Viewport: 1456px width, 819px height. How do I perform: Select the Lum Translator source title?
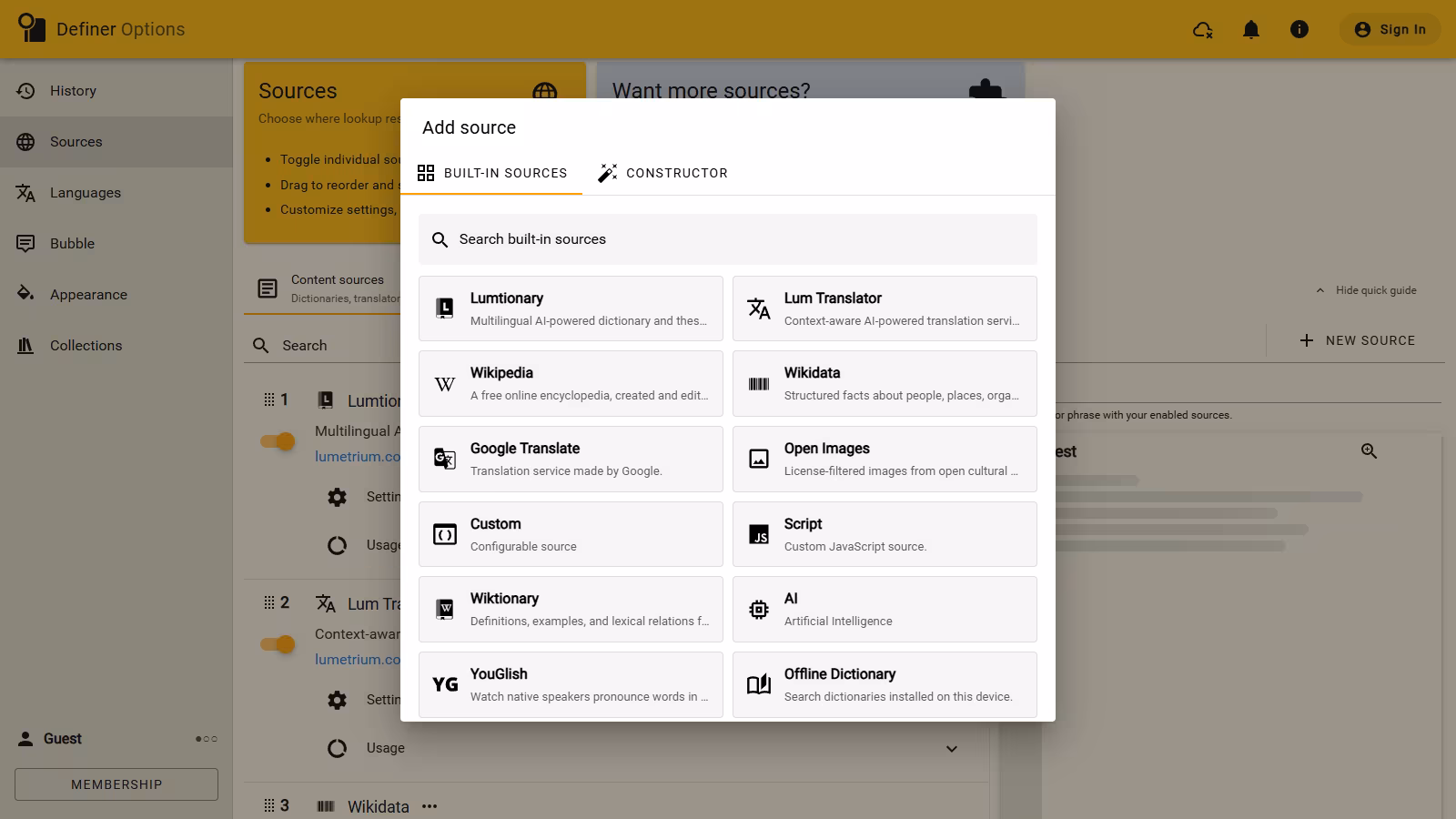click(x=833, y=298)
